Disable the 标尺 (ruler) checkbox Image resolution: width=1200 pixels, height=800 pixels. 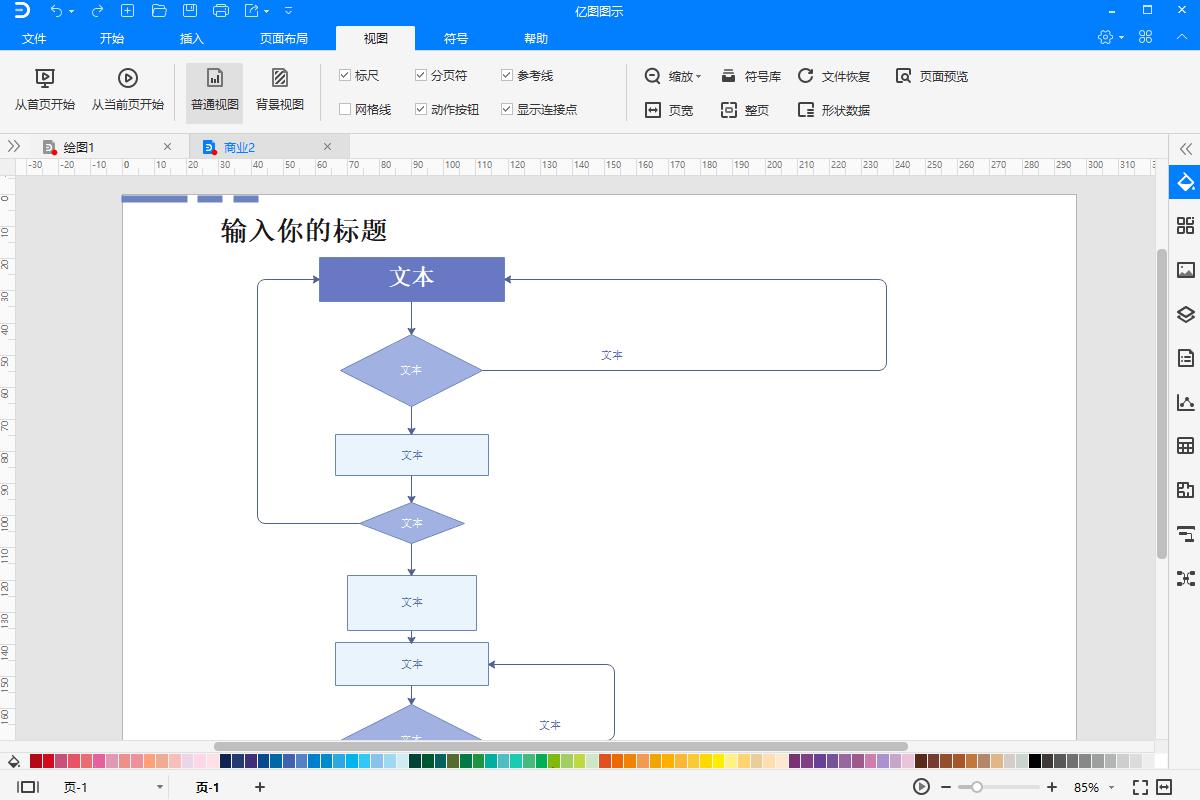[x=343, y=74]
